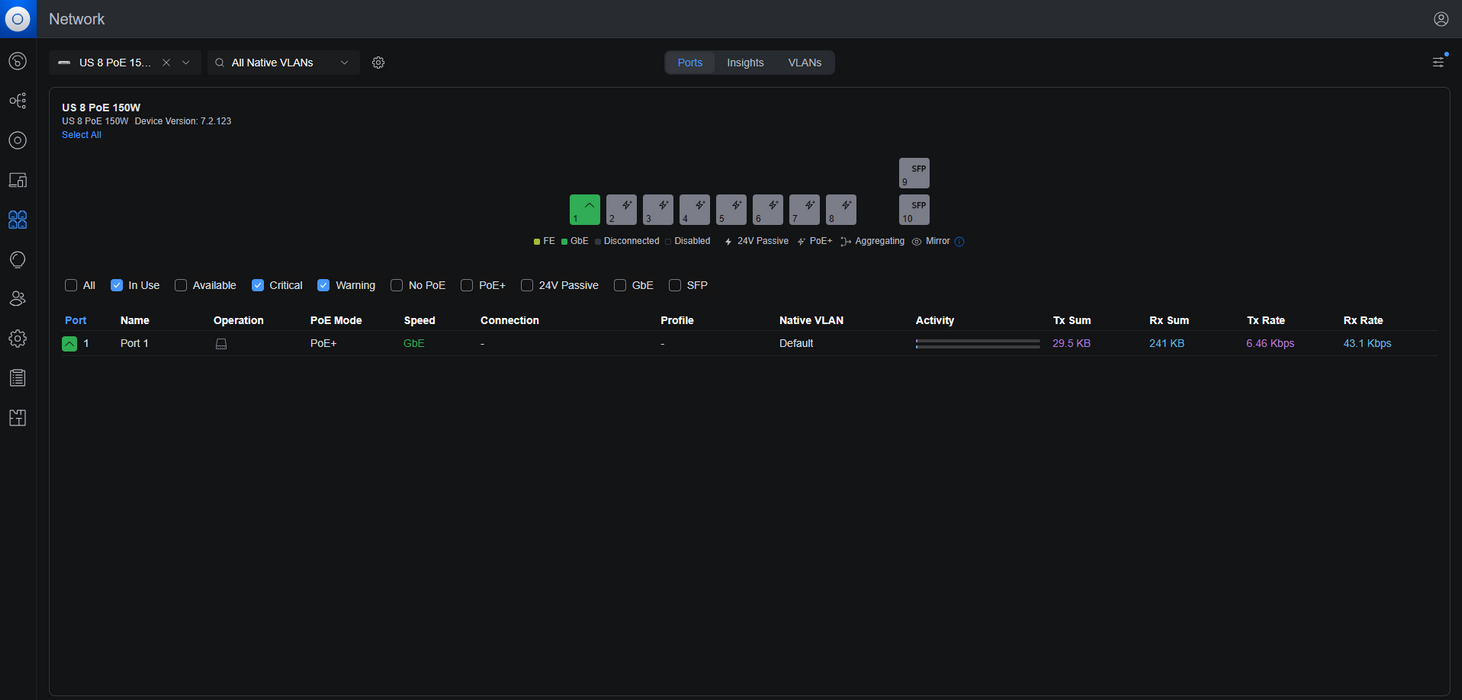Sort by the Speed column header
Image resolution: width=1462 pixels, height=700 pixels.
pyautogui.click(x=419, y=320)
